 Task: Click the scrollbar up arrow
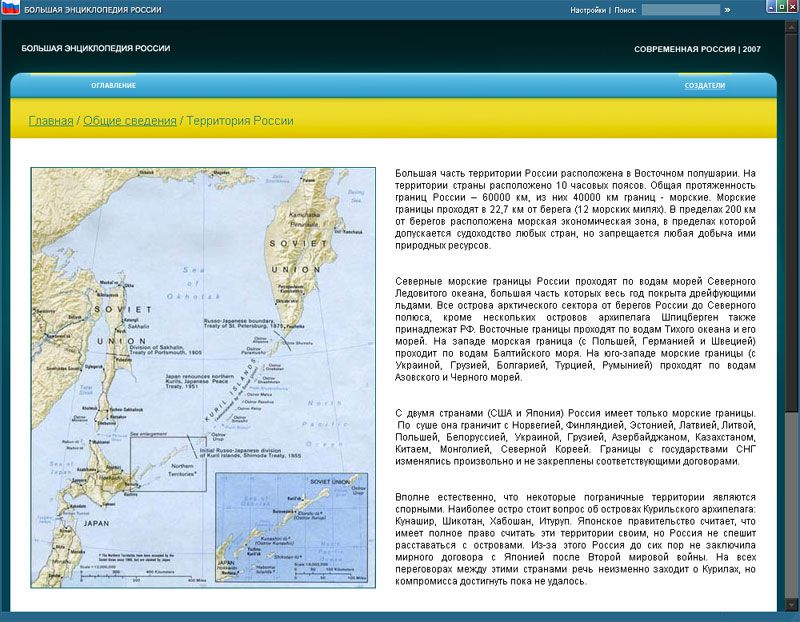pyautogui.click(x=792, y=27)
